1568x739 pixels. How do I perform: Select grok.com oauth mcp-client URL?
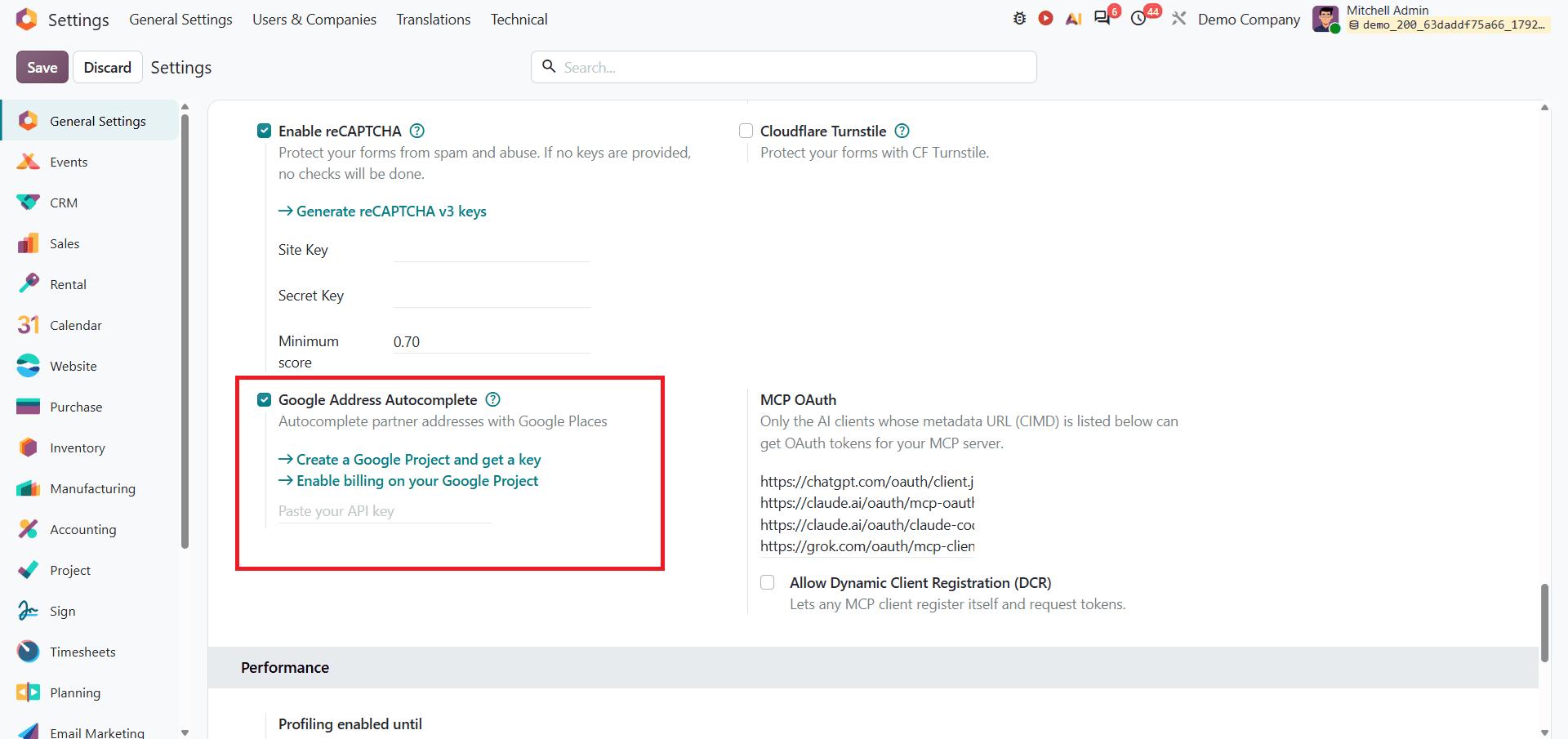(867, 546)
